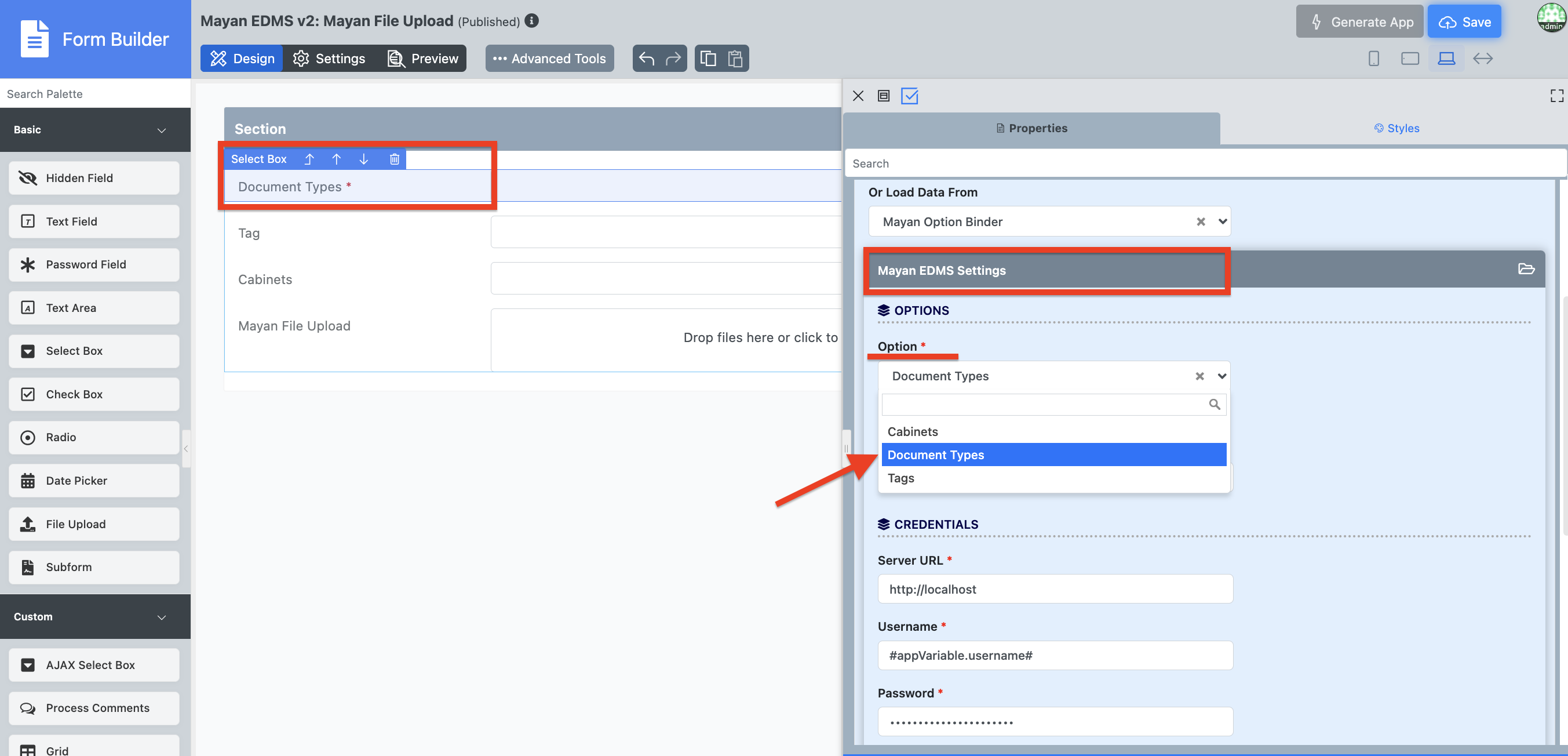Choose Cabinets from the option list
1568x756 pixels.
click(1053, 432)
